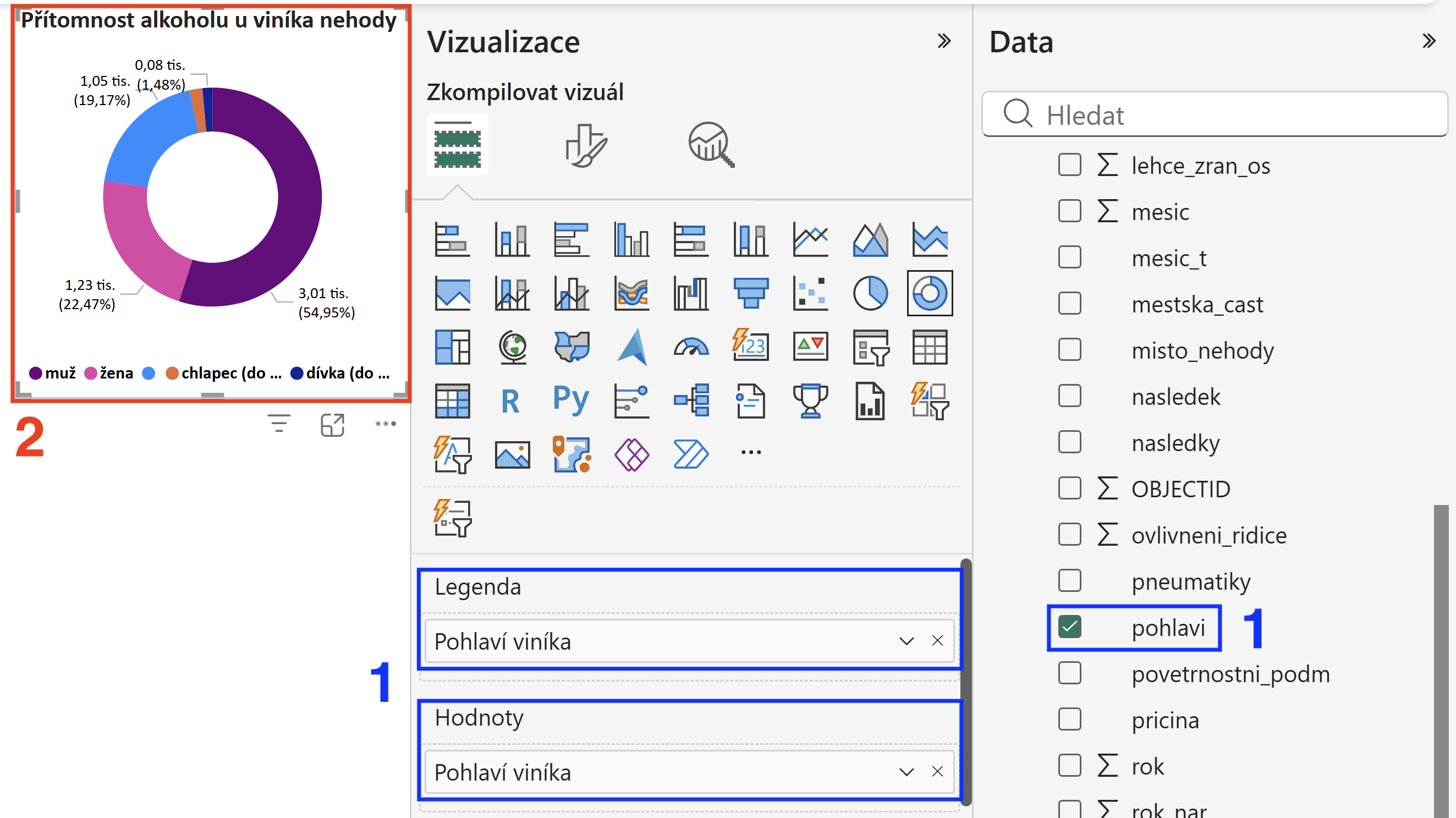This screenshot has height=818, width=1456.
Task: Open dropdown of Legenda Pohlaví viníka field
Action: click(906, 641)
